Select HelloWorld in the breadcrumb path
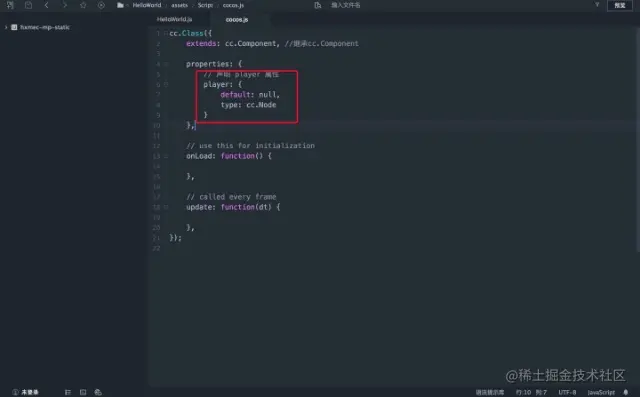 point(147,5)
